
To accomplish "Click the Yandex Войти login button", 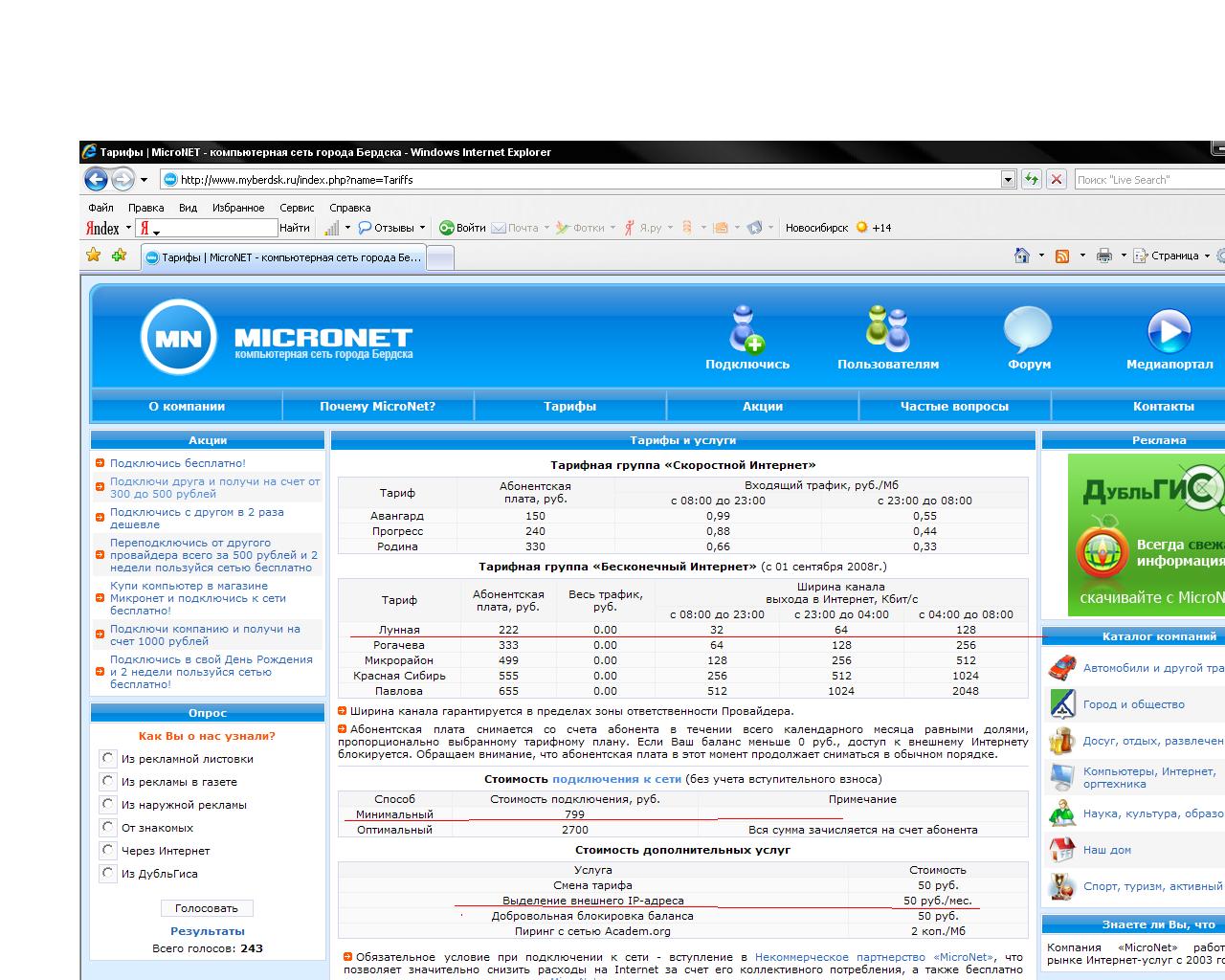I will pyautogui.click(x=462, y=228).
